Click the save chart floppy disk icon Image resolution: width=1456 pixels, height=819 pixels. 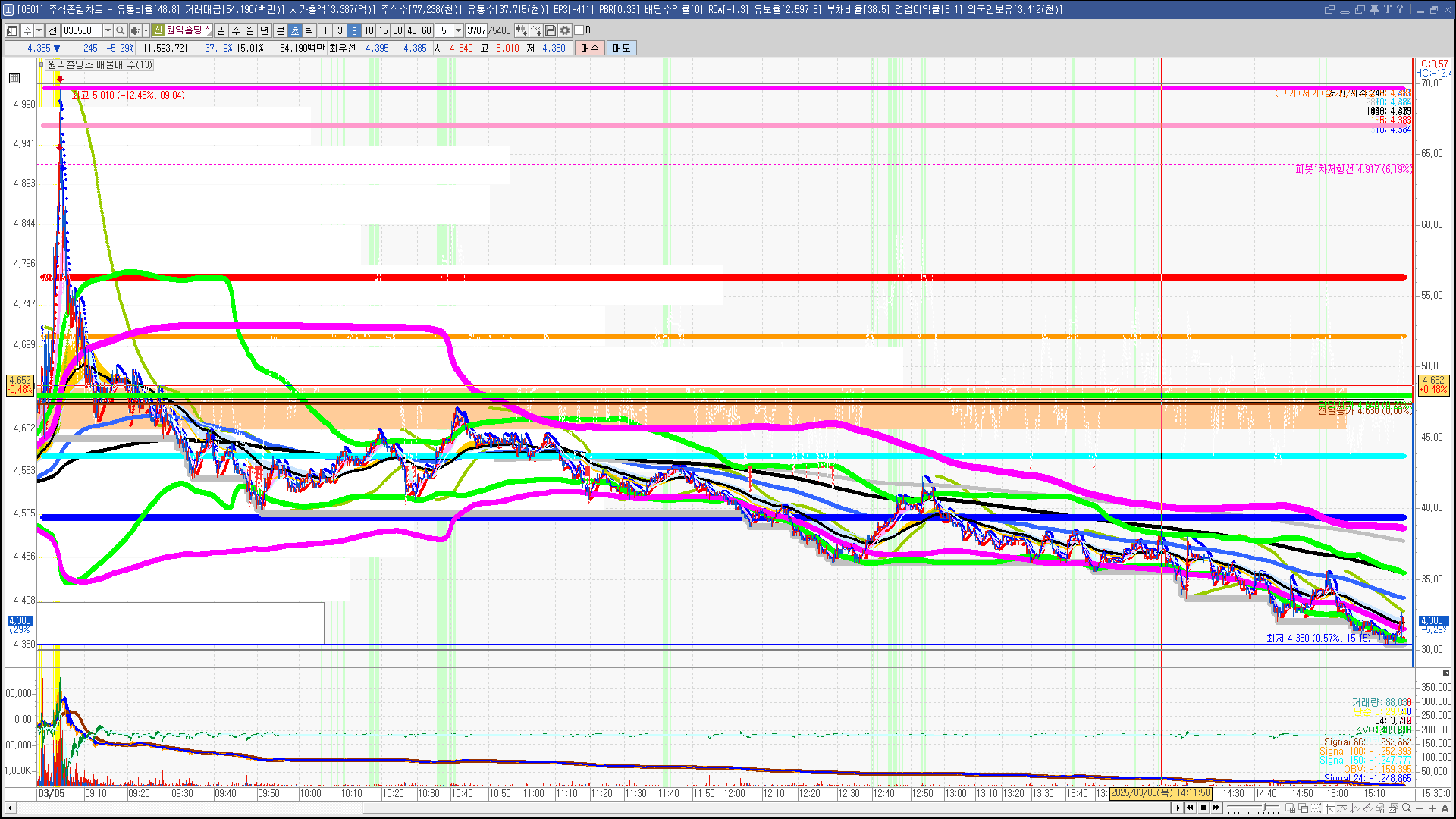pyautogui.click(x=551, y=30)
